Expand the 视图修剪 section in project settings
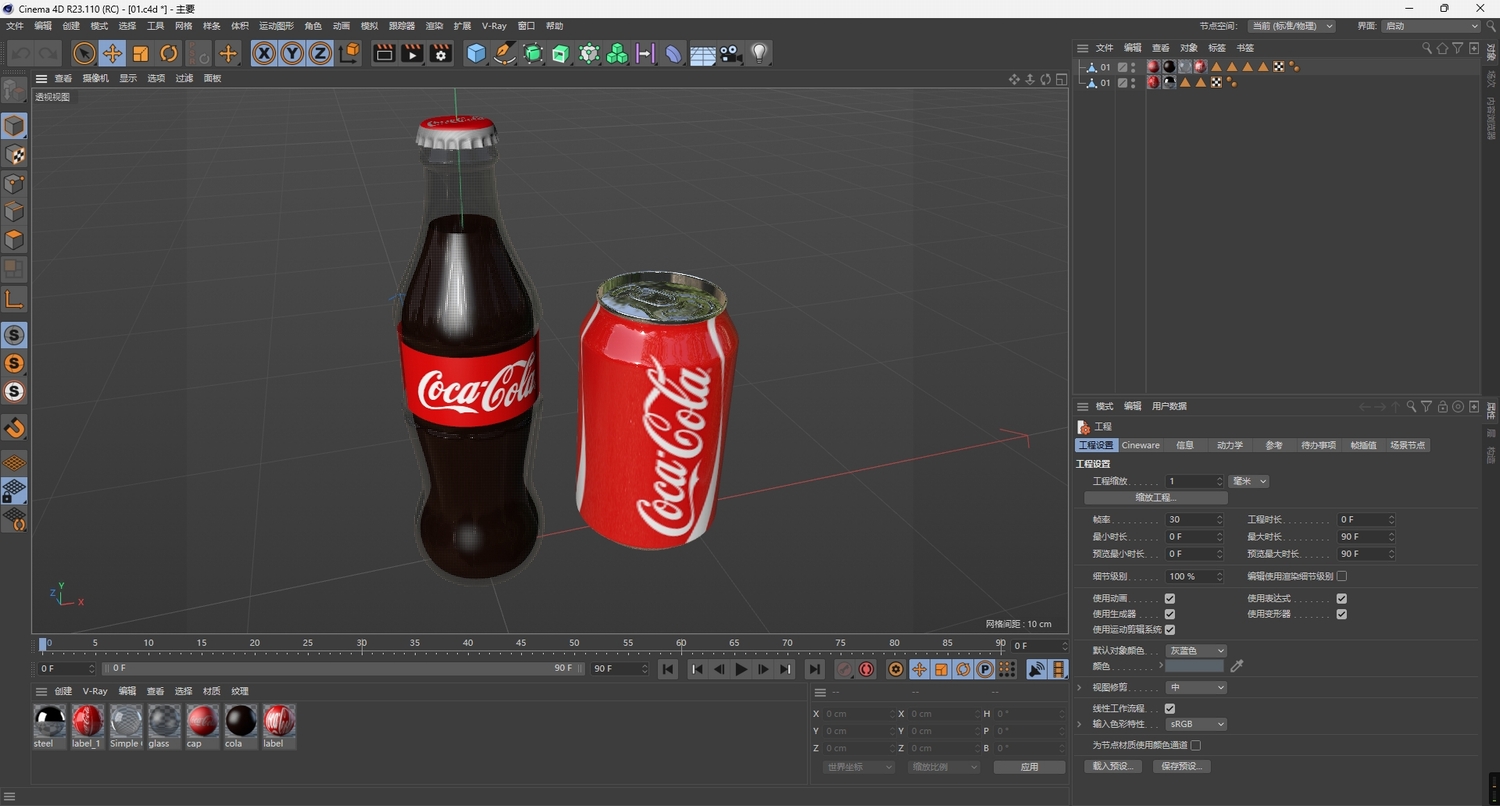 [1078, 687]
